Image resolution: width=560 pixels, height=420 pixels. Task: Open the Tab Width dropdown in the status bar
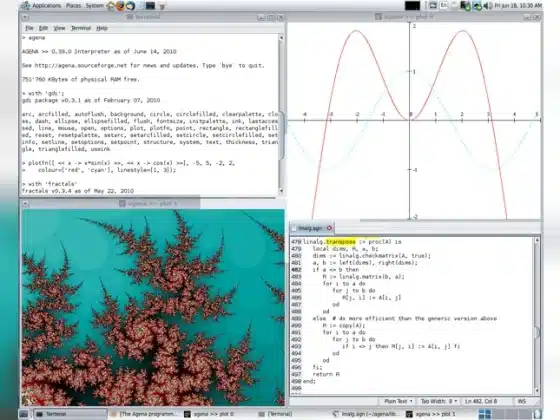[439, 401]
